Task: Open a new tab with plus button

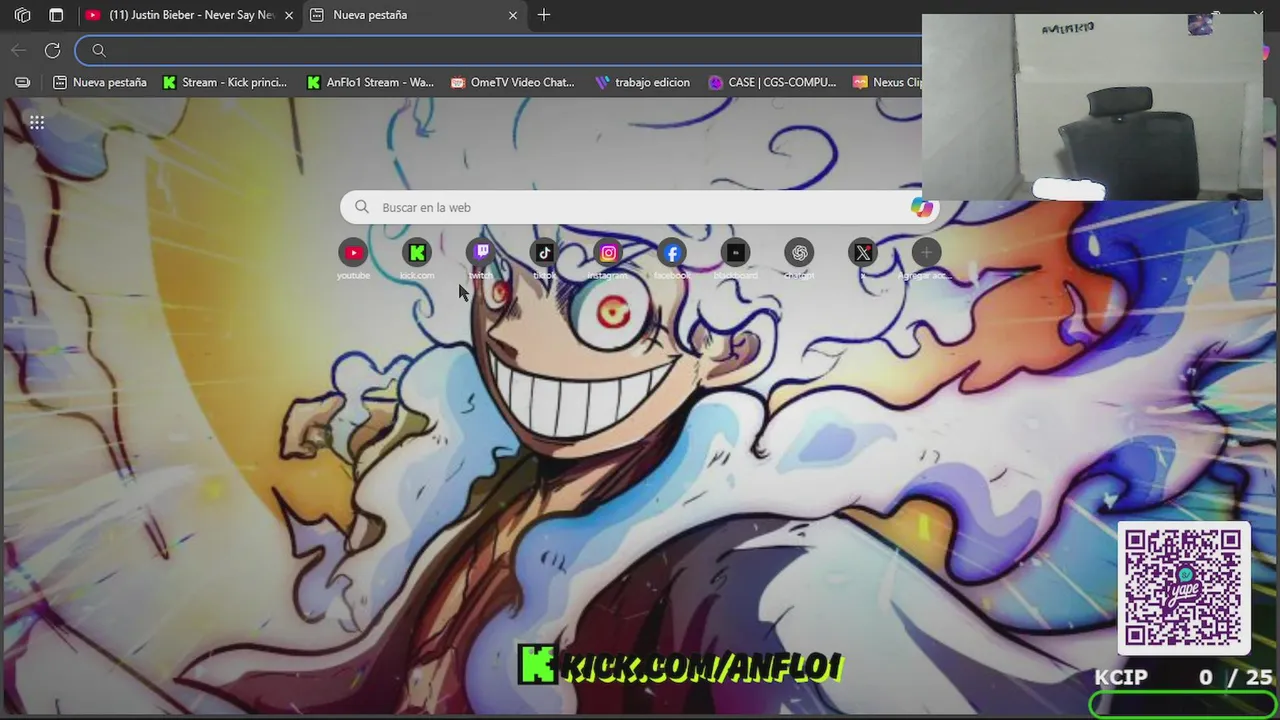Action: coord(544,15)
